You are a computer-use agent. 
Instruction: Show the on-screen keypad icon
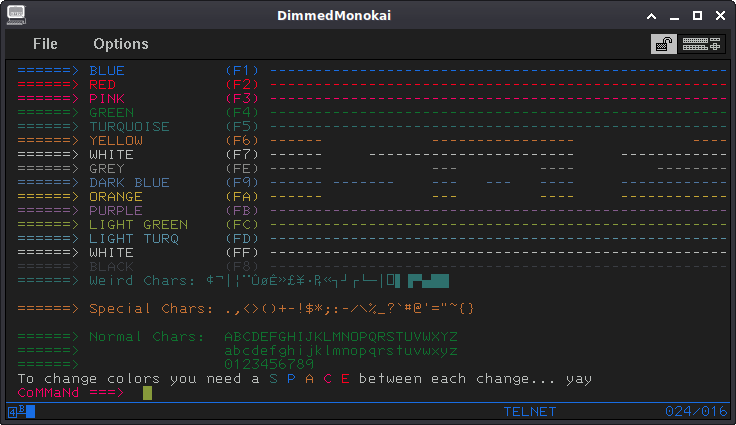(701, 44)
